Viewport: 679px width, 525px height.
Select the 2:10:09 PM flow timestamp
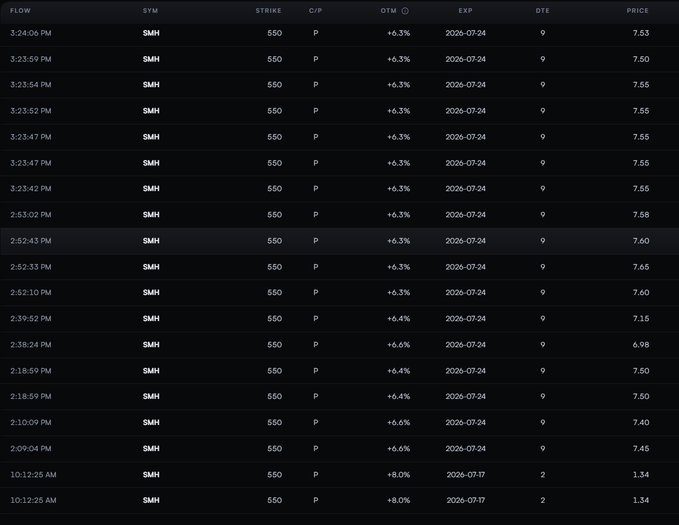[31, 422]
